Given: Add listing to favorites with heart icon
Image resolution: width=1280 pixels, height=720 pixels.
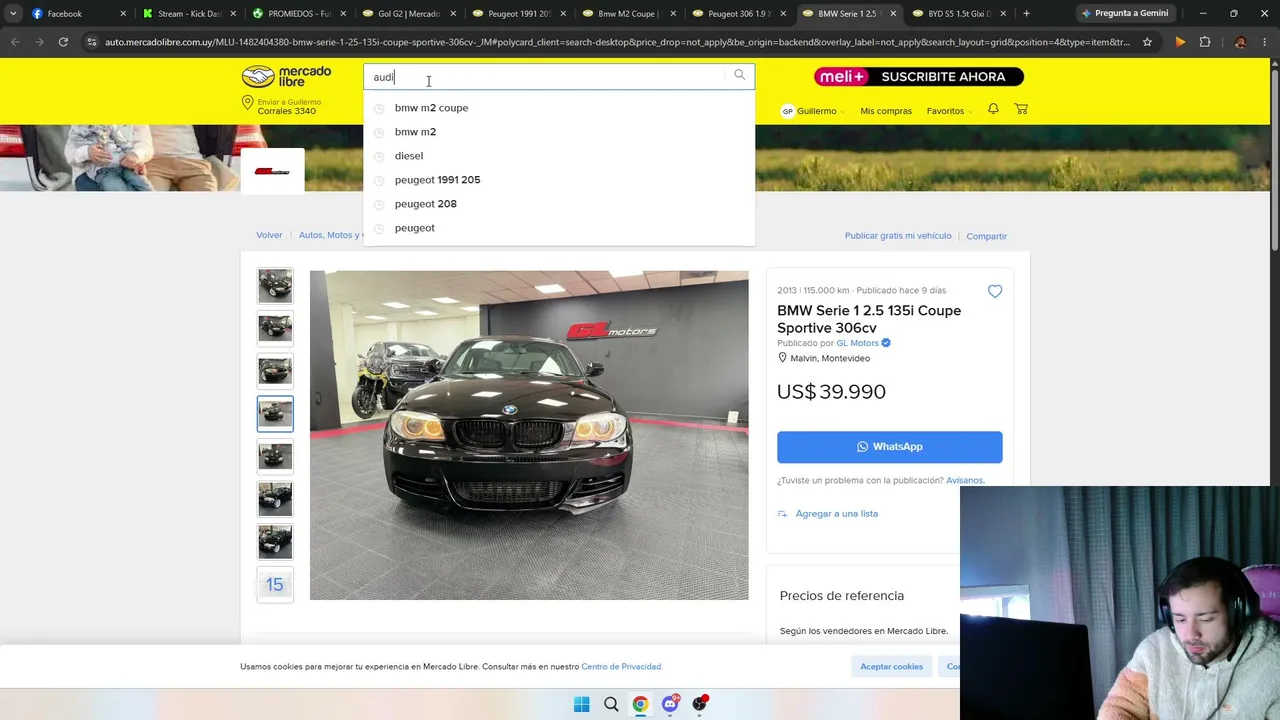Looking at the screenshot, I should pyautogui.click(x=995, y=291).
